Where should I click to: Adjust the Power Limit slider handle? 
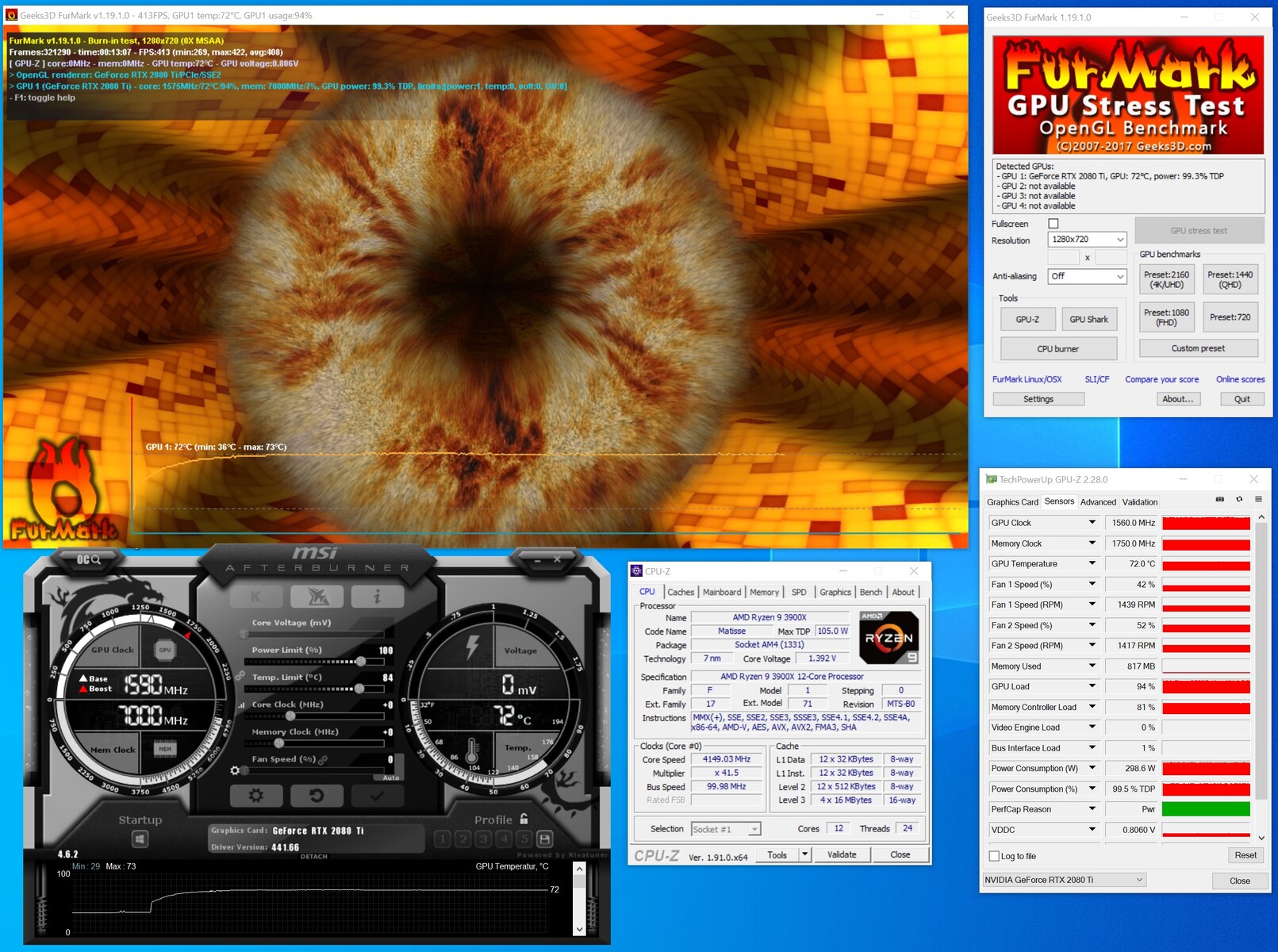361,661
